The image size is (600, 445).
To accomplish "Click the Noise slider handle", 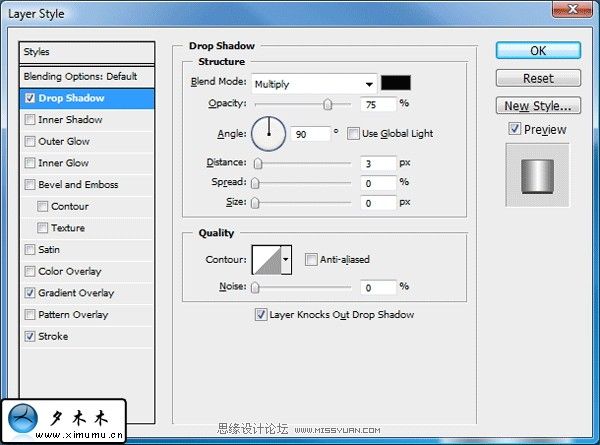I will click(x=255, y=287).
